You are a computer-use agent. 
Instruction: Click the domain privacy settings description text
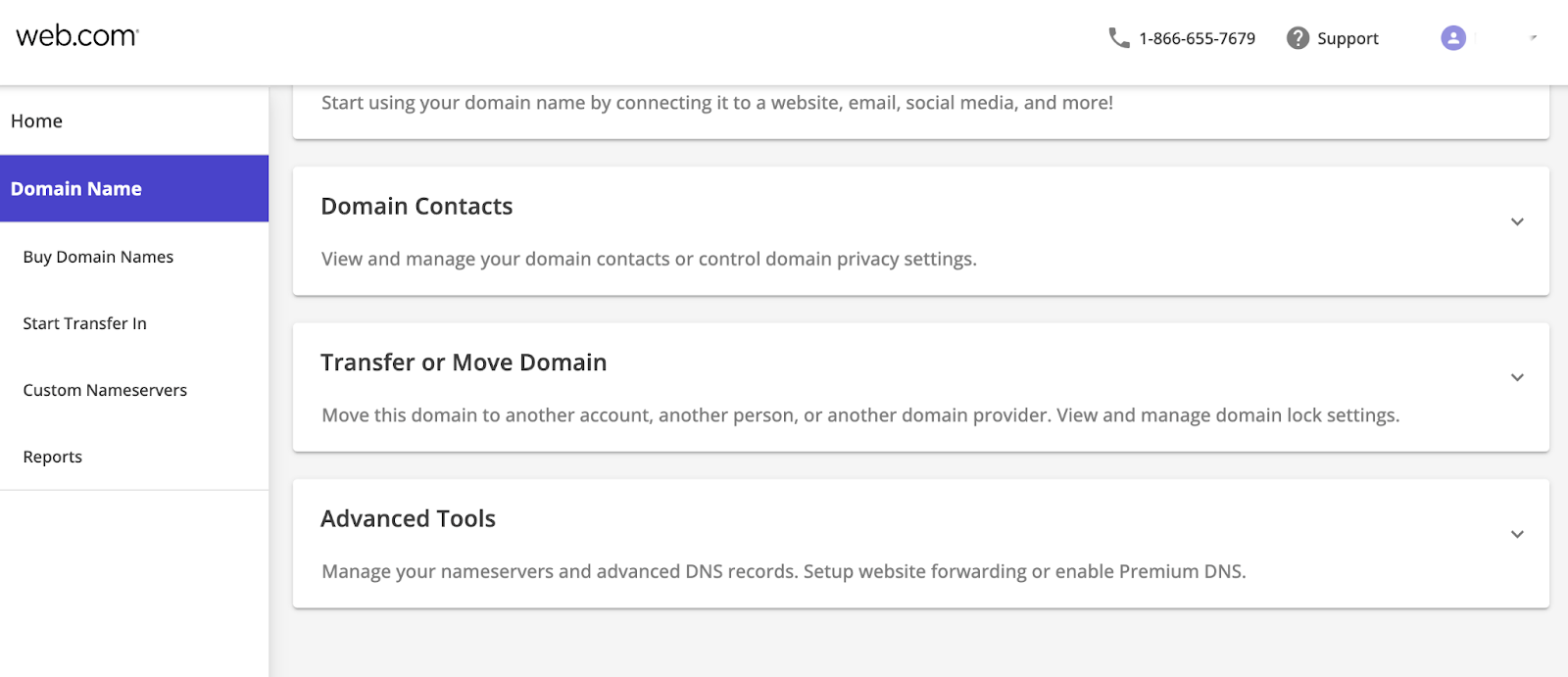[649, 259]
